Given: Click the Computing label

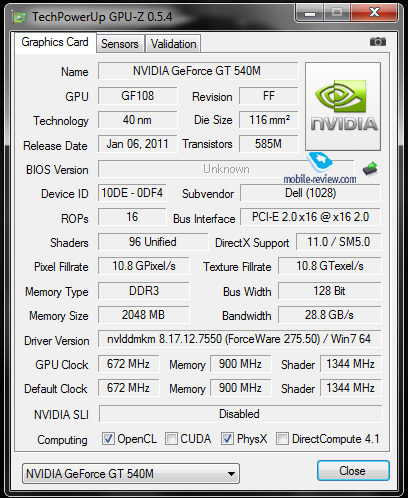Looking at the screenshot, I should [x=63, y=440].
